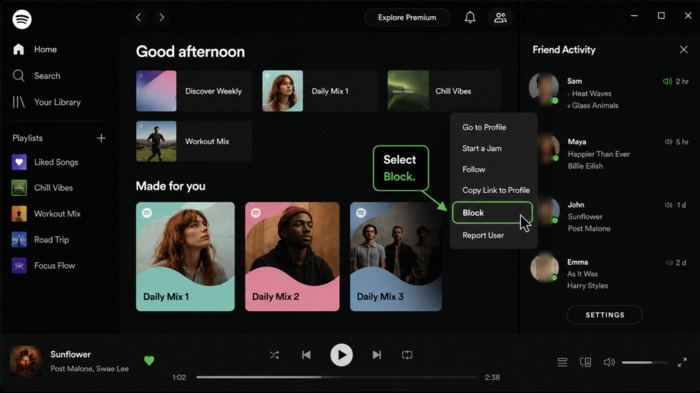Open Harry Styles artist link
The width and height of the screenshot is (700, 393).
(x=588, y=286)
